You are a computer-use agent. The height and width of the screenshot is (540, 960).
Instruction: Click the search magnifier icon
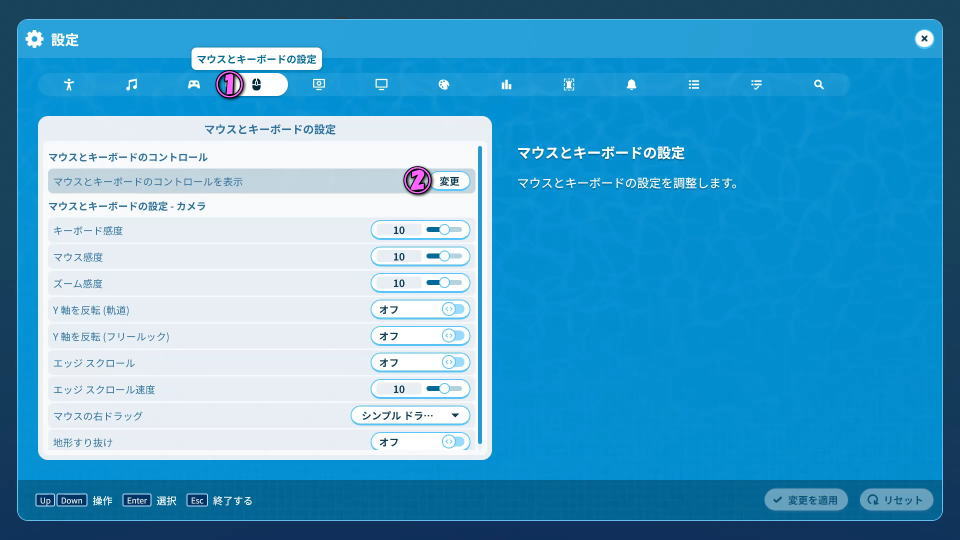[819, 85]
